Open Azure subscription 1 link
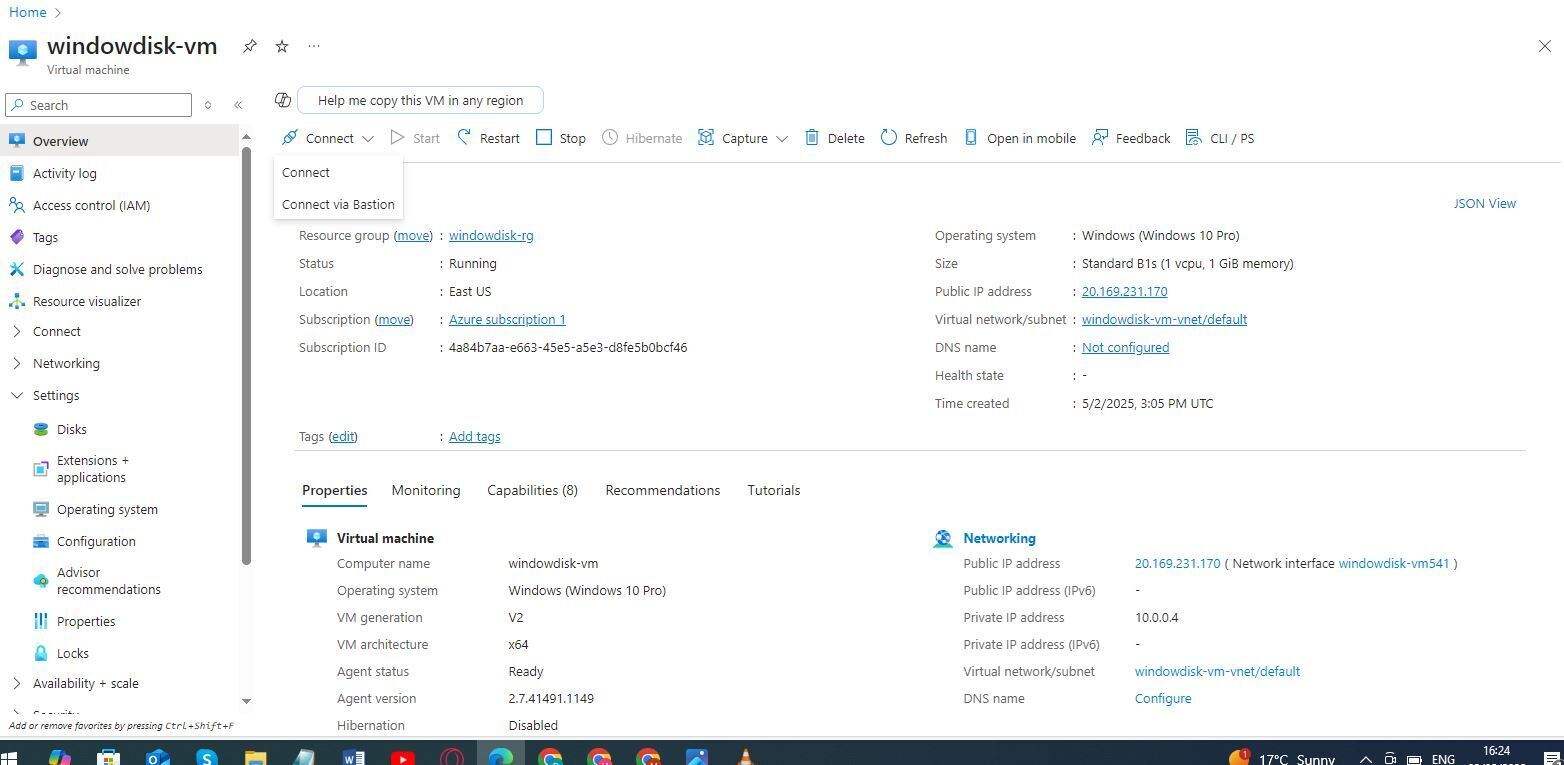This screenshot has height=765, width=1564. pyautogui.click(x=507, y=319)
